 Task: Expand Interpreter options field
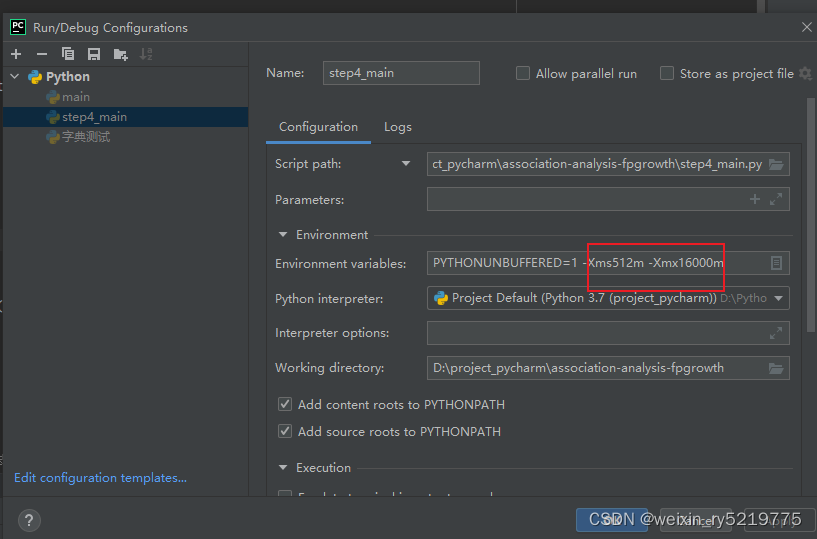(776, 333)
